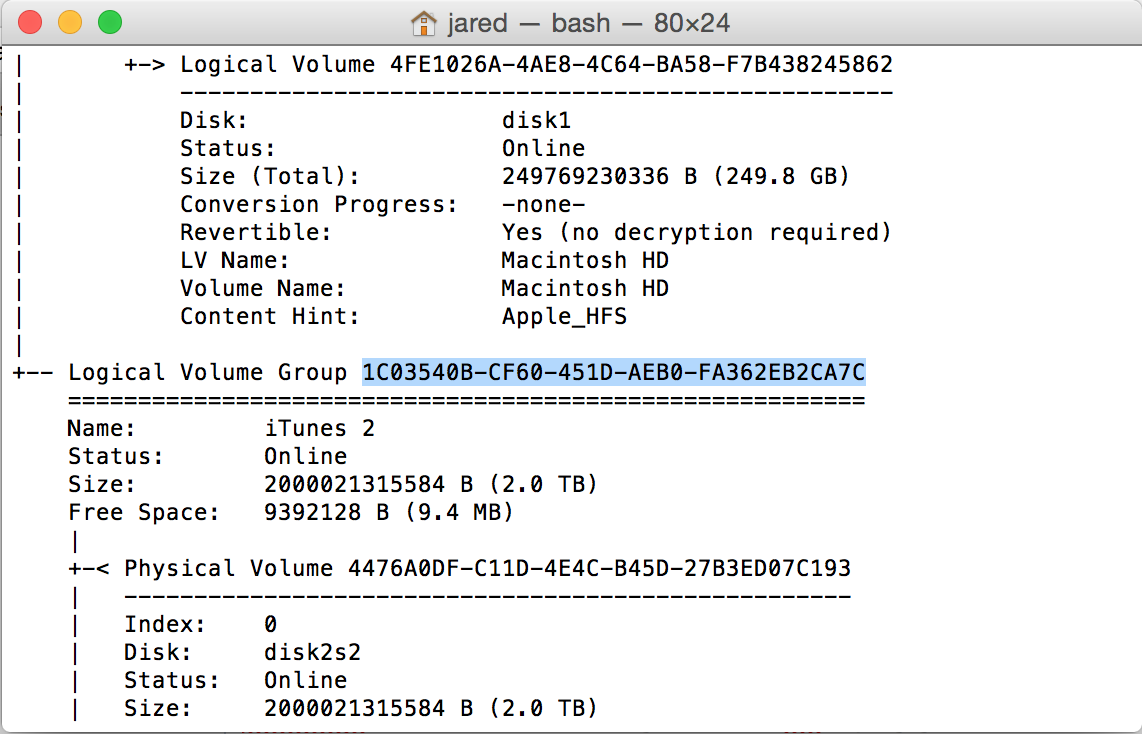
Task: Click the Size (Total) value 249769230336 B
Action: pyautogui.click(x=599, y=176)
